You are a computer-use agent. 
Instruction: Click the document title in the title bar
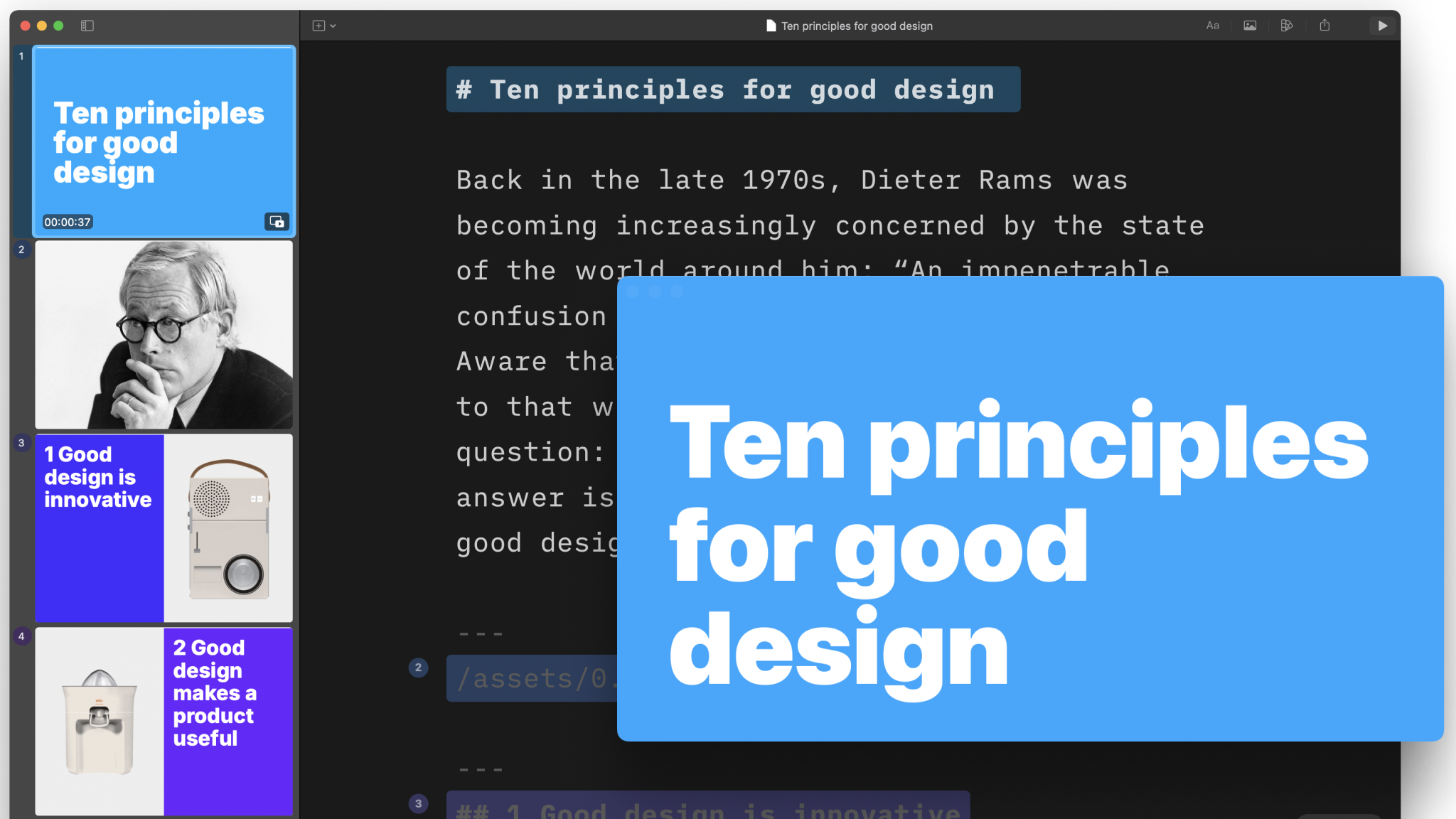(857, 26)
